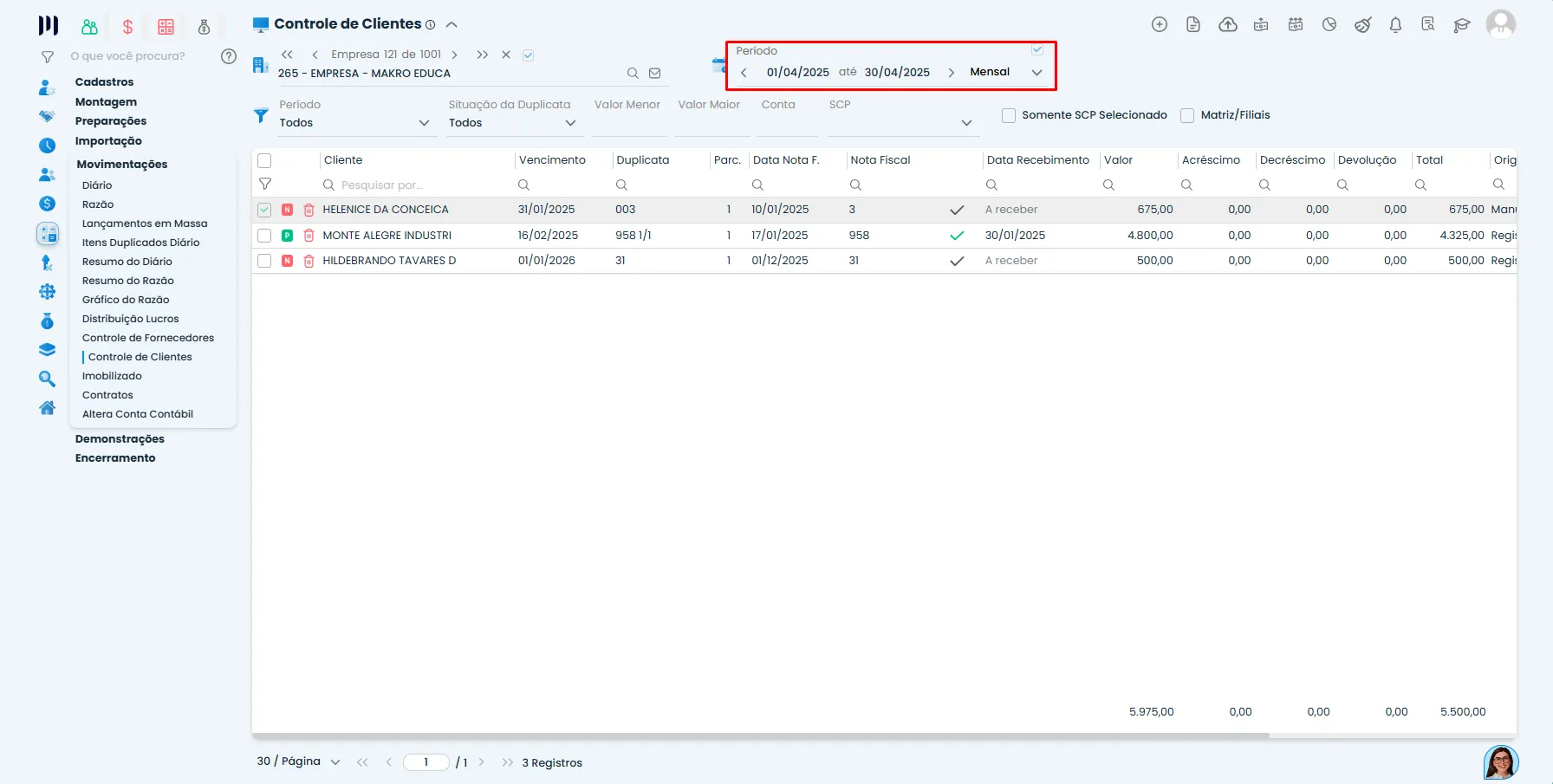Click the notifications bell icon
This screenshot has height=784, width=1553.
point(1395,25)
